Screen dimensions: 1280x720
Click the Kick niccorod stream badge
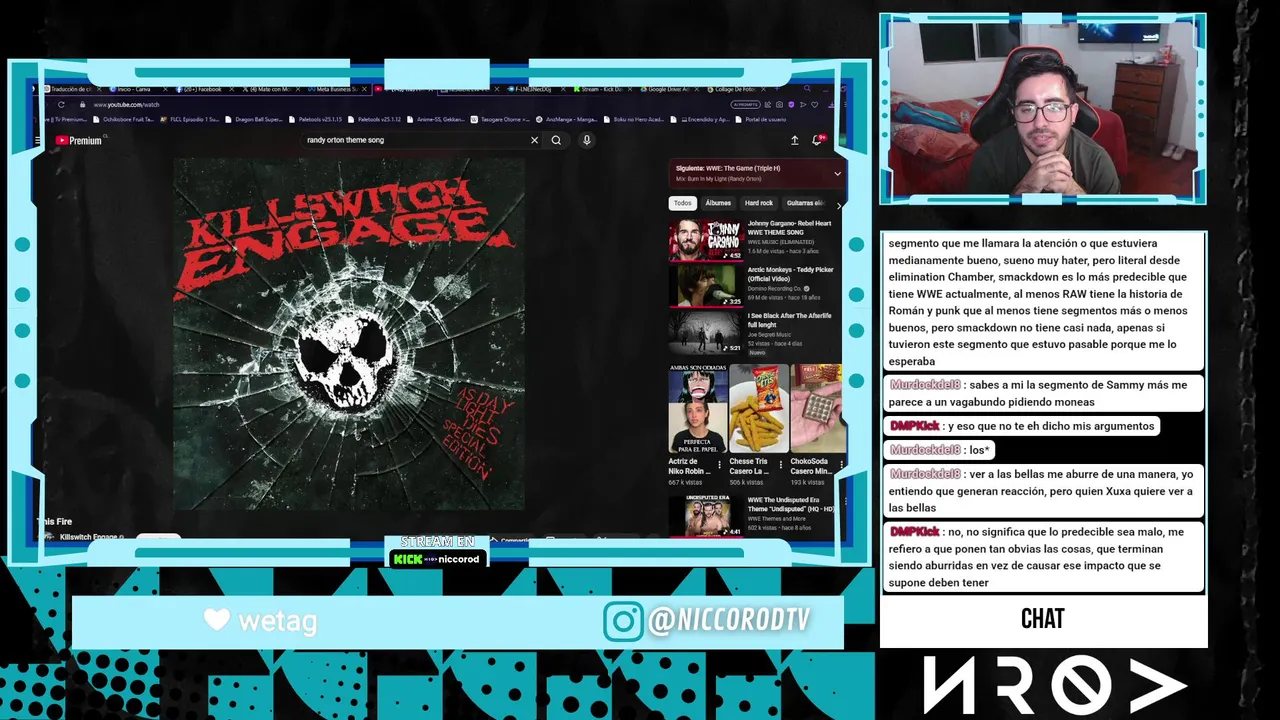coord(437,559)
